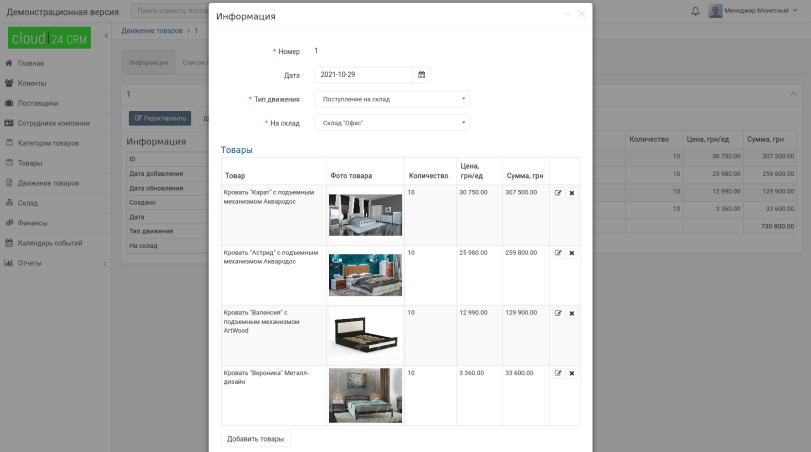Expand the Отчеты sidebar menu
Image resolution: width=811 pixels, height=452 pixels.
(x=54, y=263)
